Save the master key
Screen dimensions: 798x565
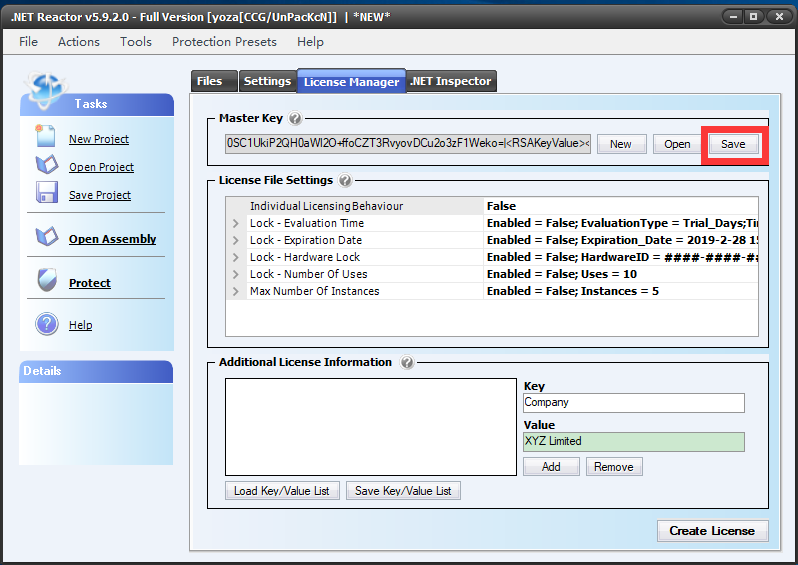(733, 144)
